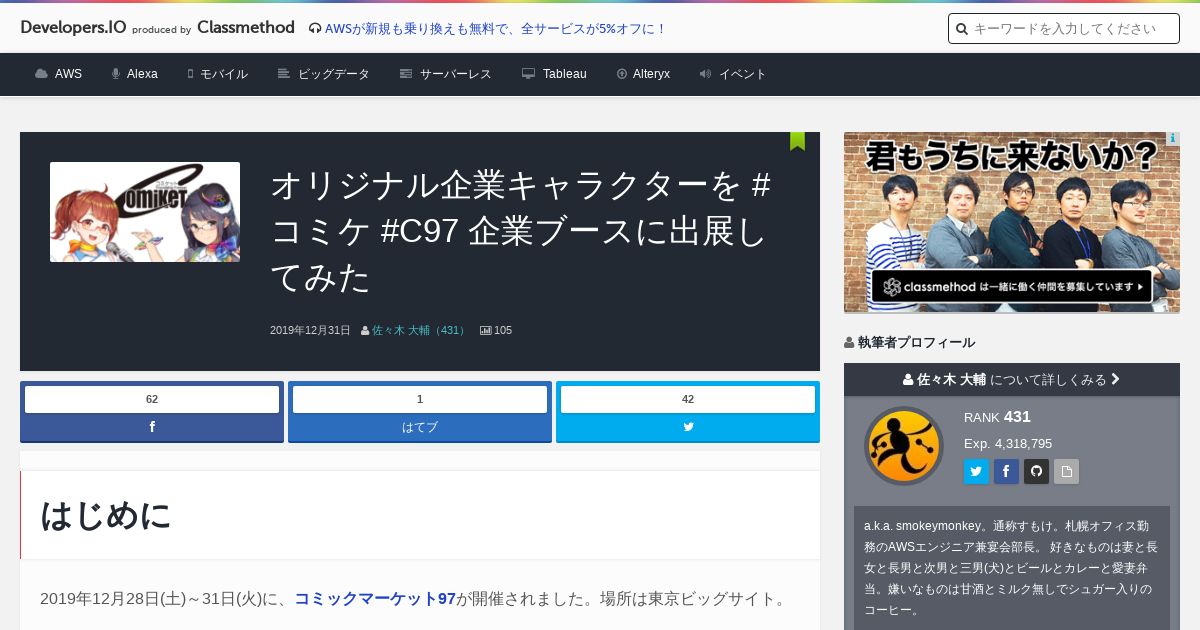
Task: Open the Tableau category in navigation
Action: click(x=565, y=74)
